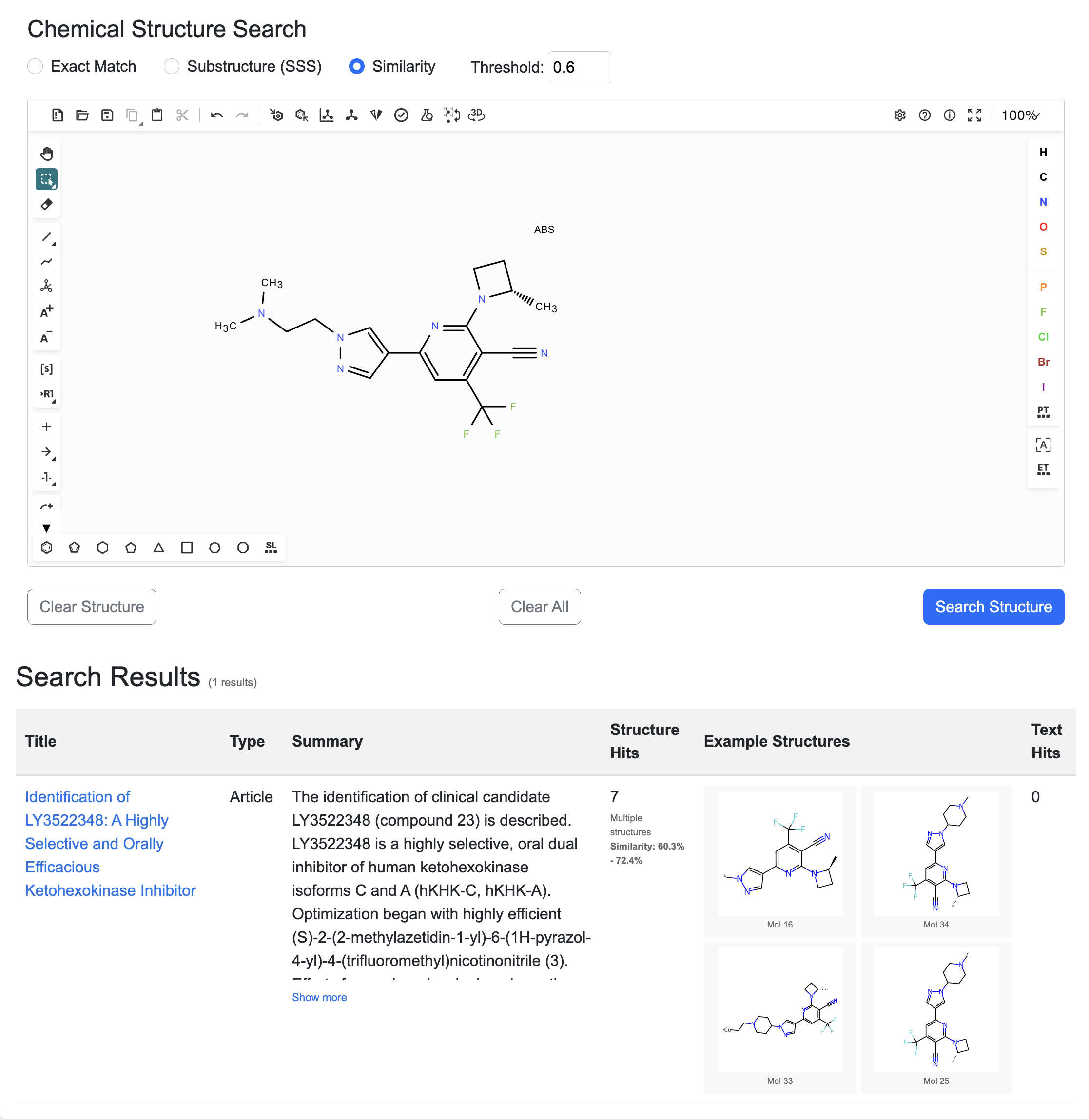This screenshot has height=1120, width=1089.
Task: Toggle fullscreen editor mode
Action: coord(974,115)
